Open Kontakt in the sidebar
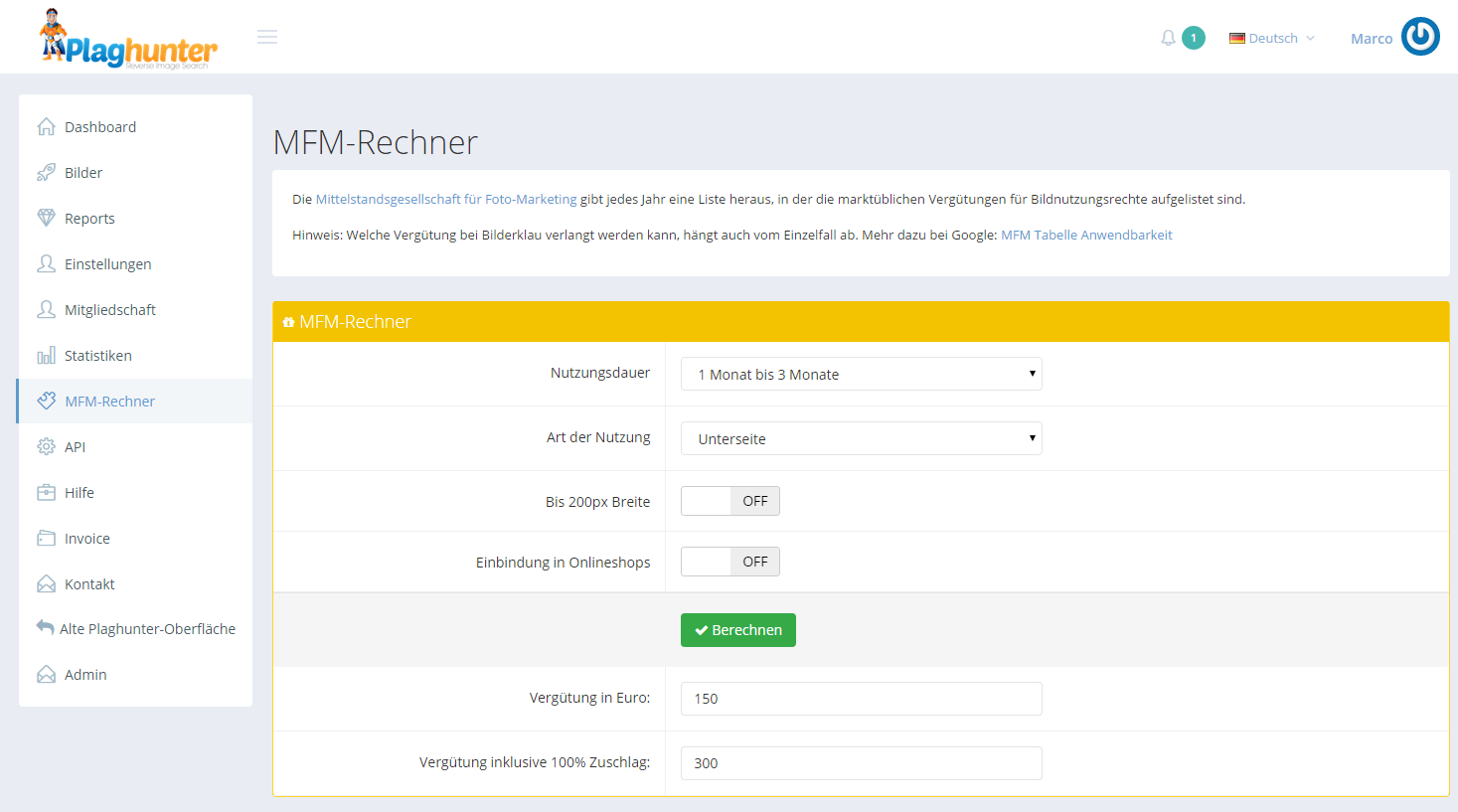Screen dimensions: 1458x812 click(x=135, y=583)
